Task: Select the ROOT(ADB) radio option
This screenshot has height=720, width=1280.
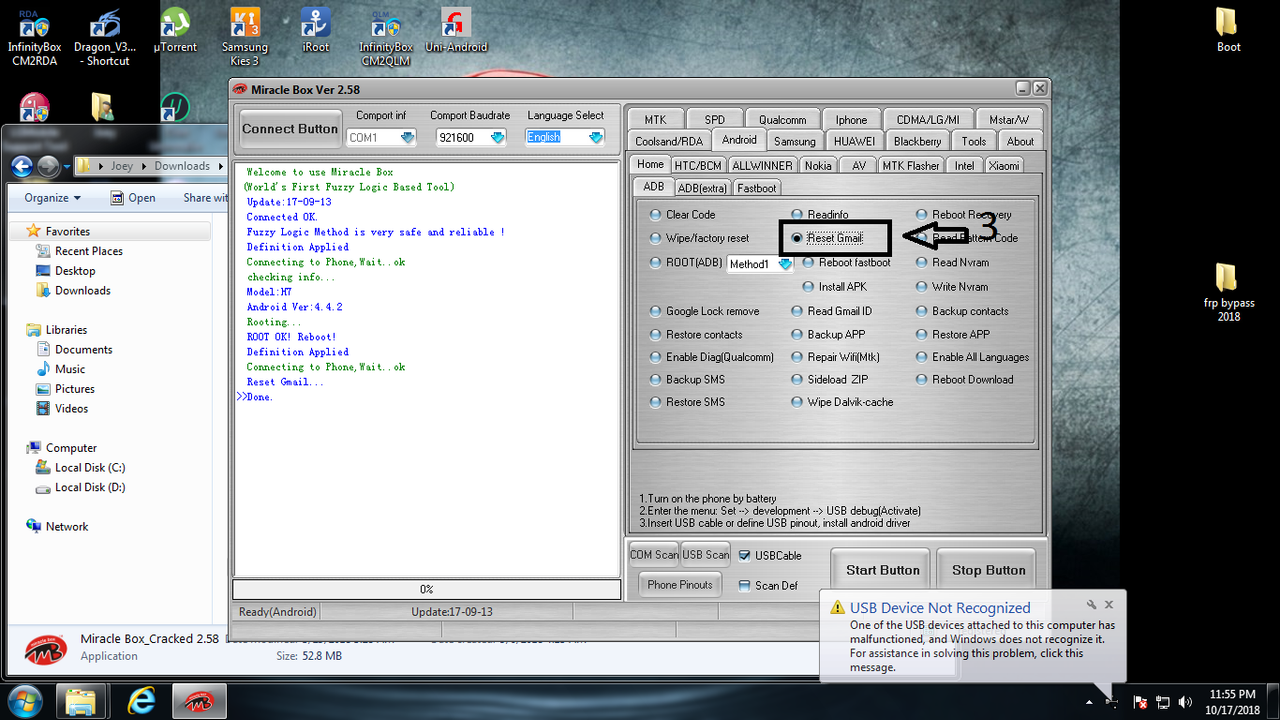Action: [x=656, y=262]
